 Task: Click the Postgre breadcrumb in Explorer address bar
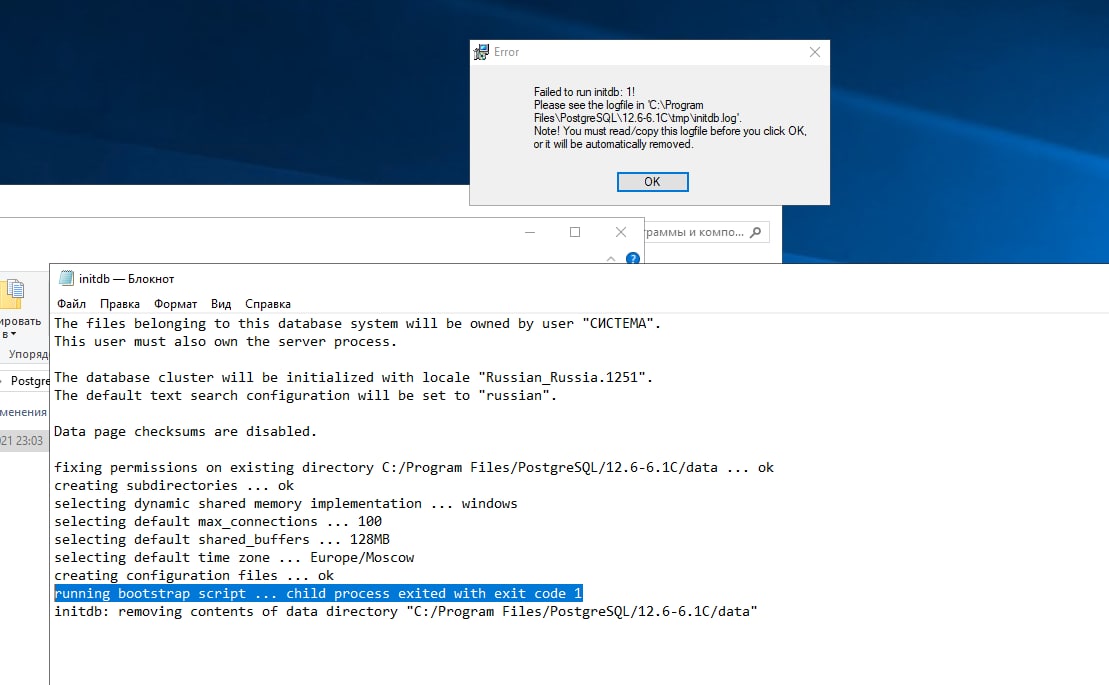30,380
